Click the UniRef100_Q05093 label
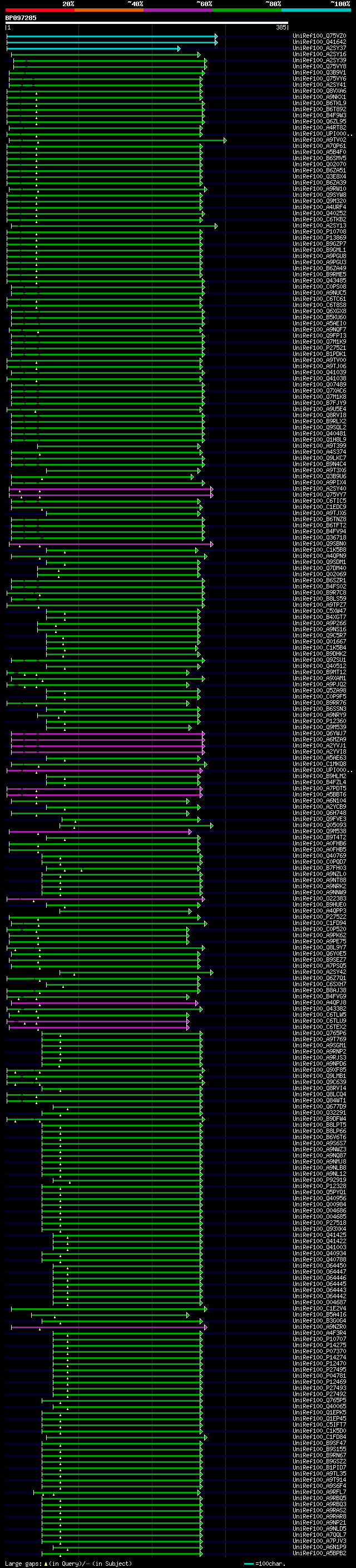This screenshot has height=1568, width=356. coord(319,825)
